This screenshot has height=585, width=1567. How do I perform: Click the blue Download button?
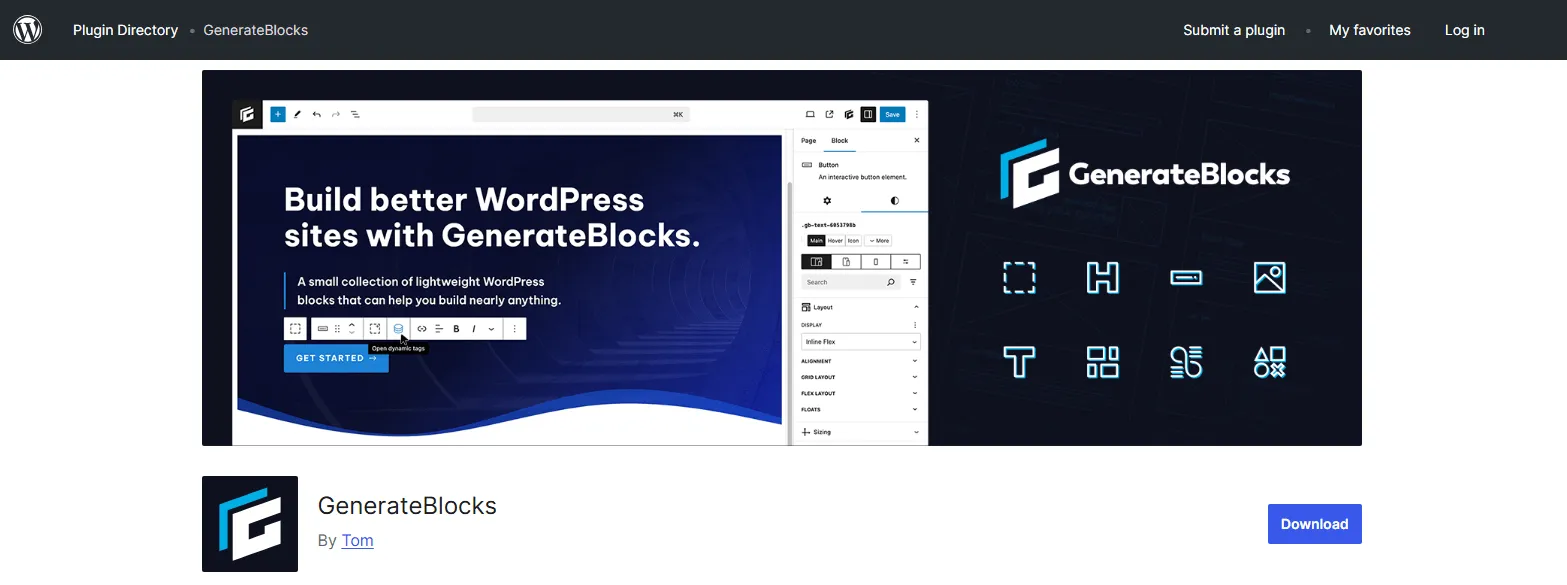(x=1314, y=524)
